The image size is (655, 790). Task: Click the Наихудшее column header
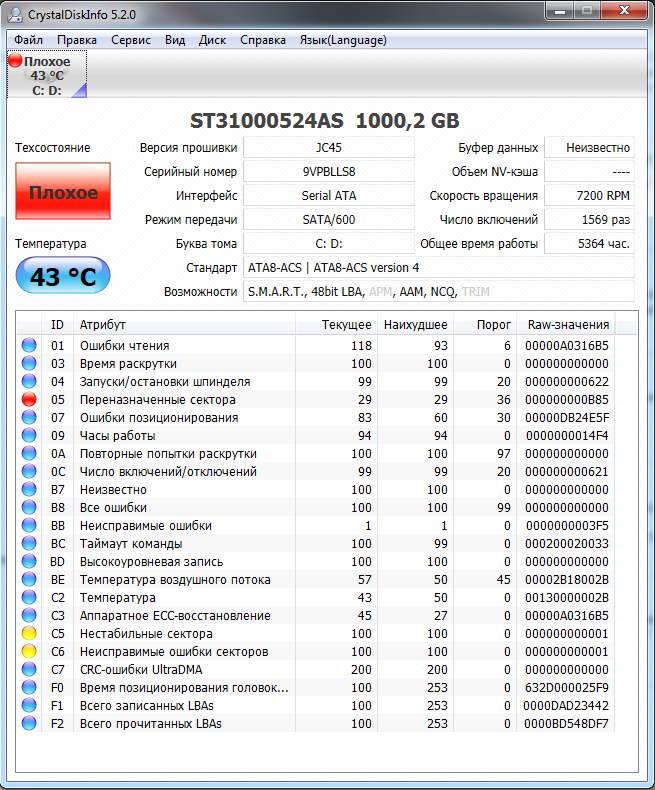point(416,325)
